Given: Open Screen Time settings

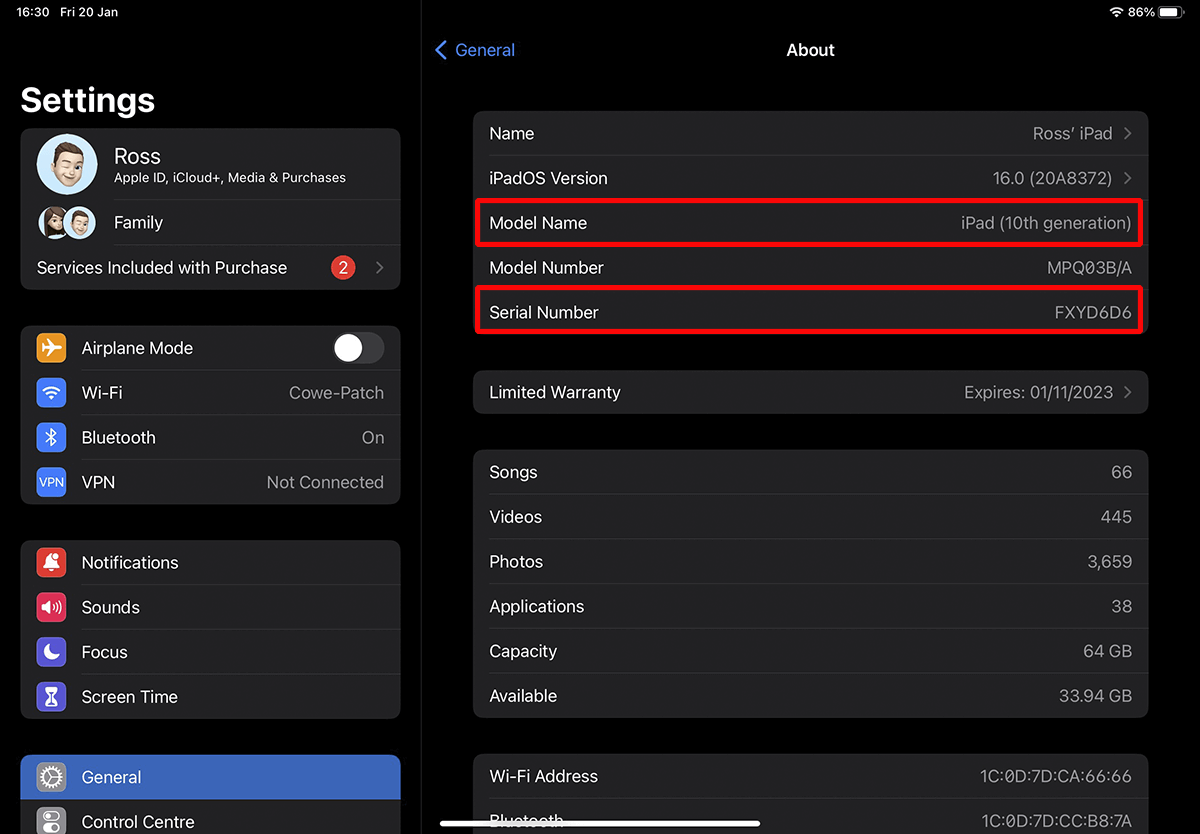Looking at the screenshot, I should click(210, 697).
